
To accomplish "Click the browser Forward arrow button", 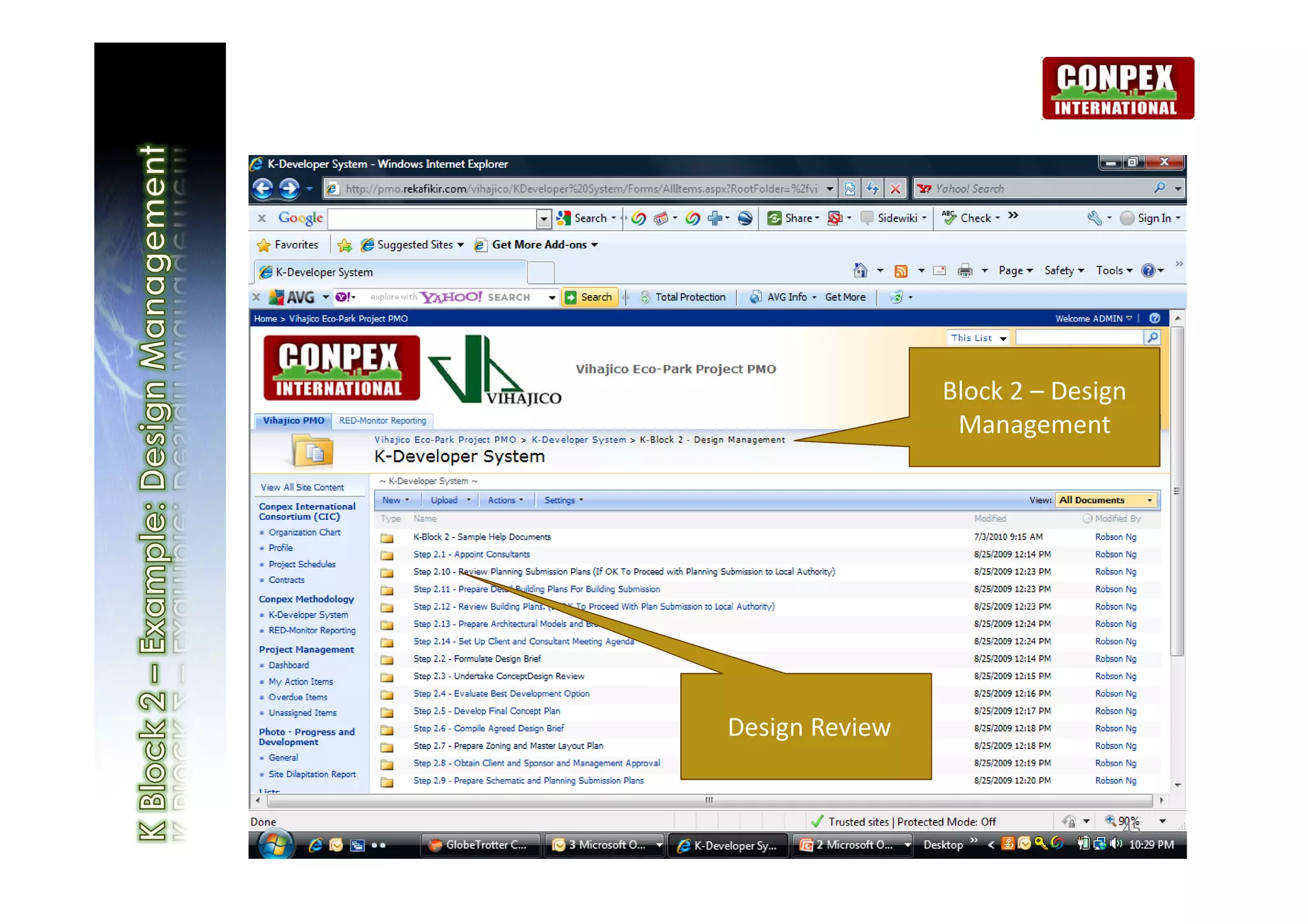I will 289,188.
